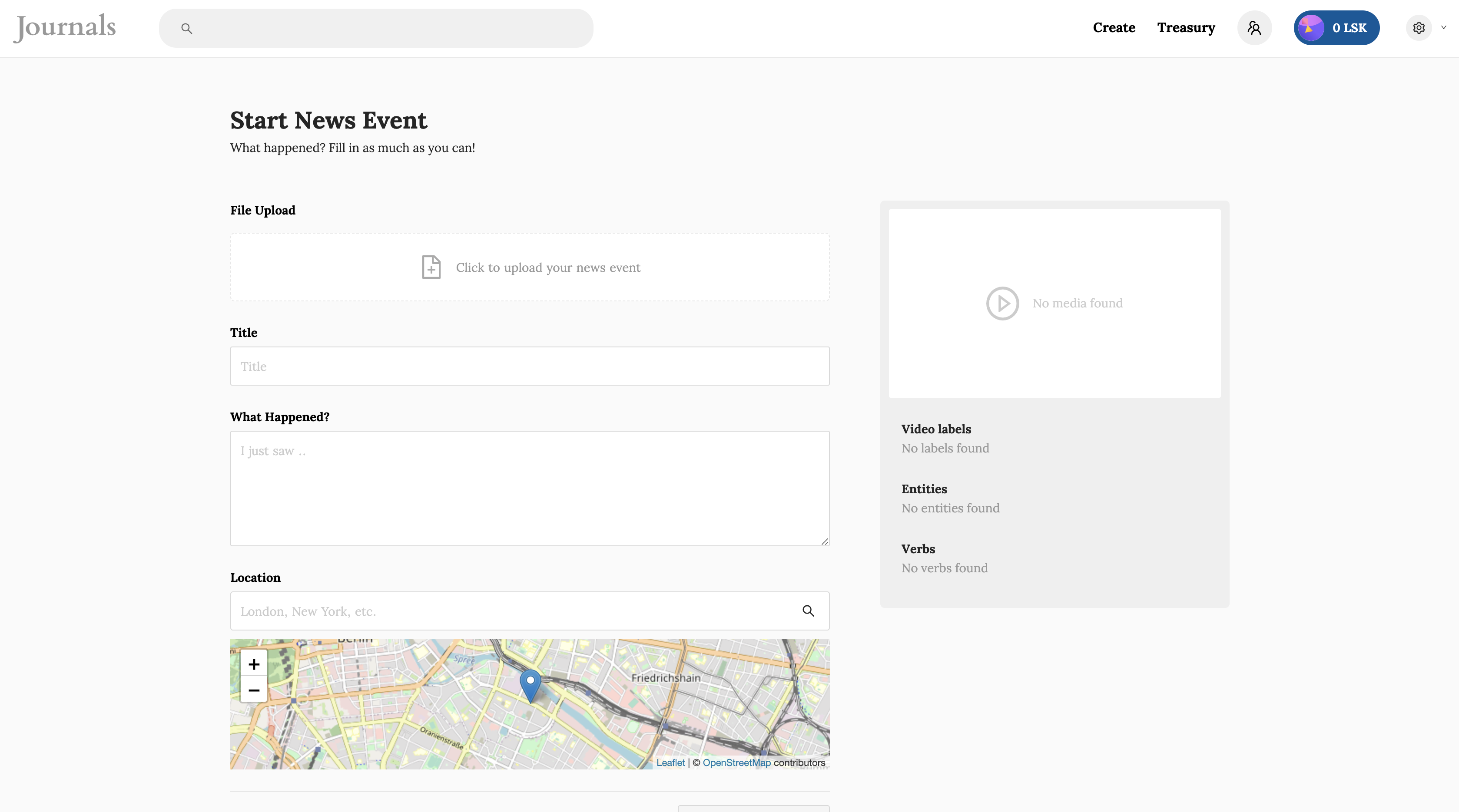Click the What Happened text area
Screen dimensions: 1459x812
click(530, 489)
